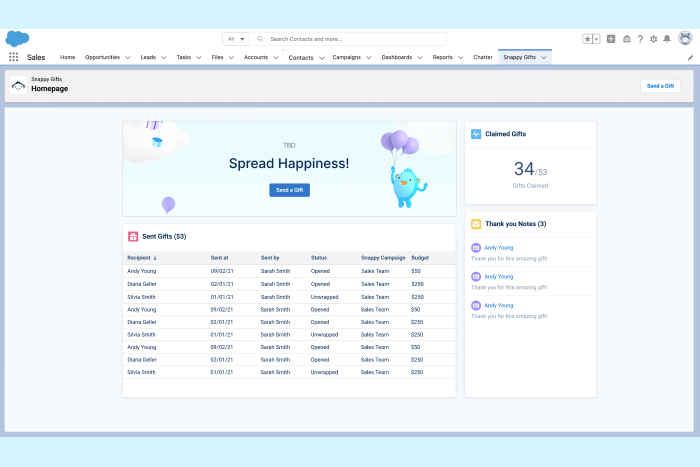Click Send a Gift in the page header

pos(660,86)
